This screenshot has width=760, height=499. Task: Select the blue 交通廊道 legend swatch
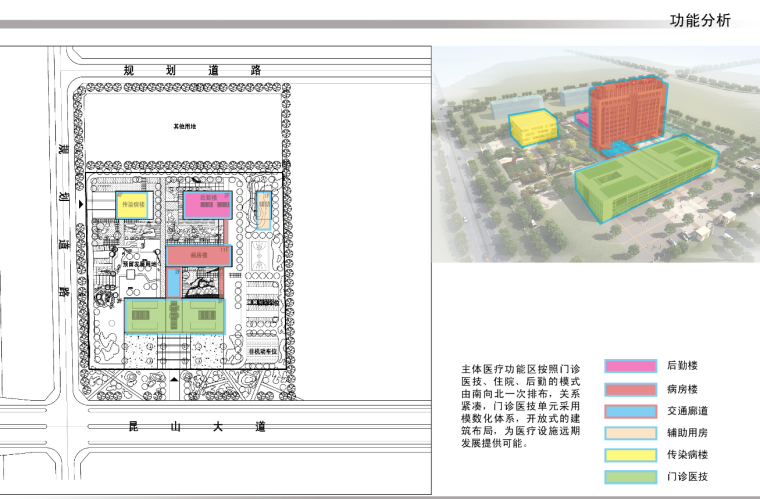[630, 411]
